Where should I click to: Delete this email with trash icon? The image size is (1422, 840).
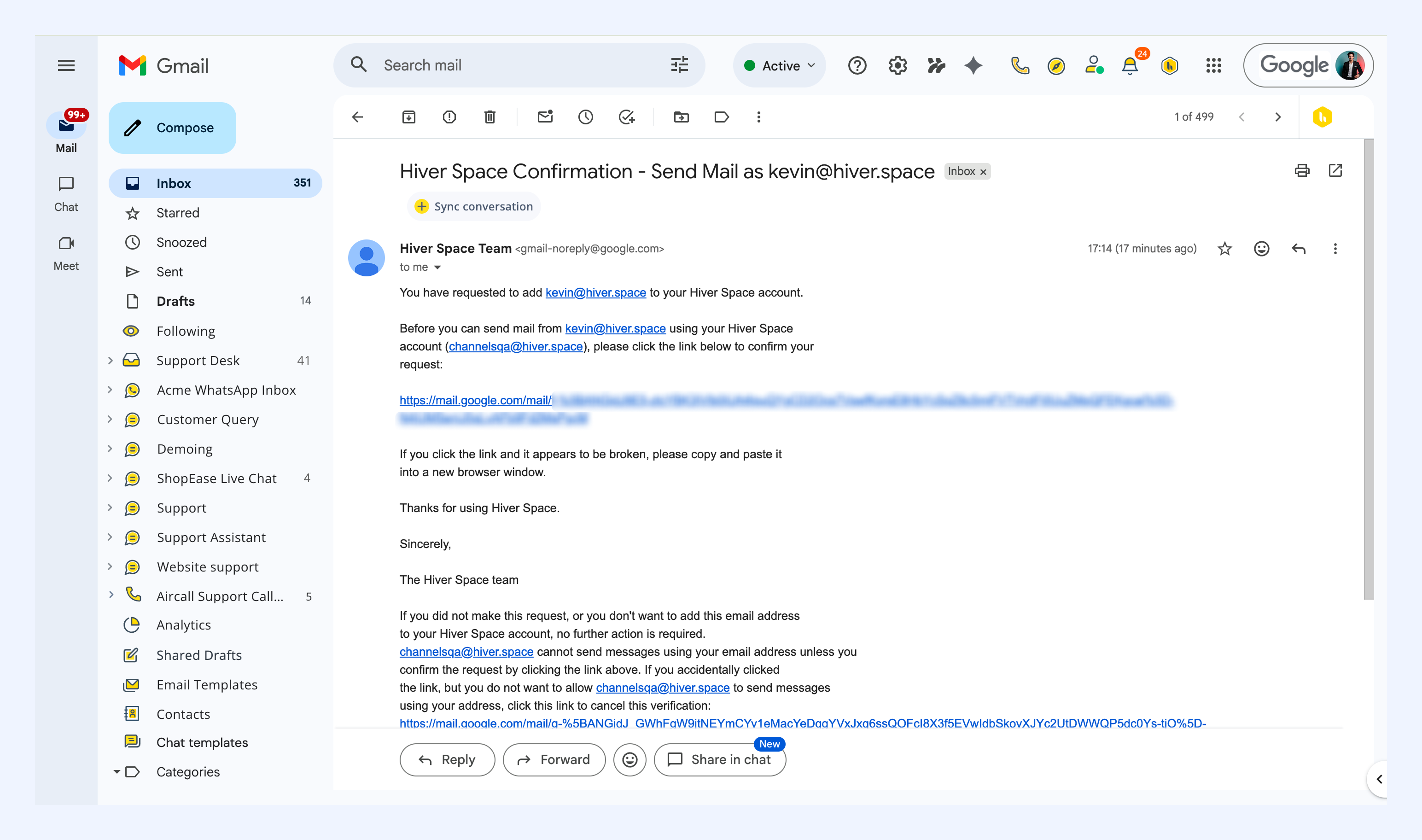click(x=490, y=117)
